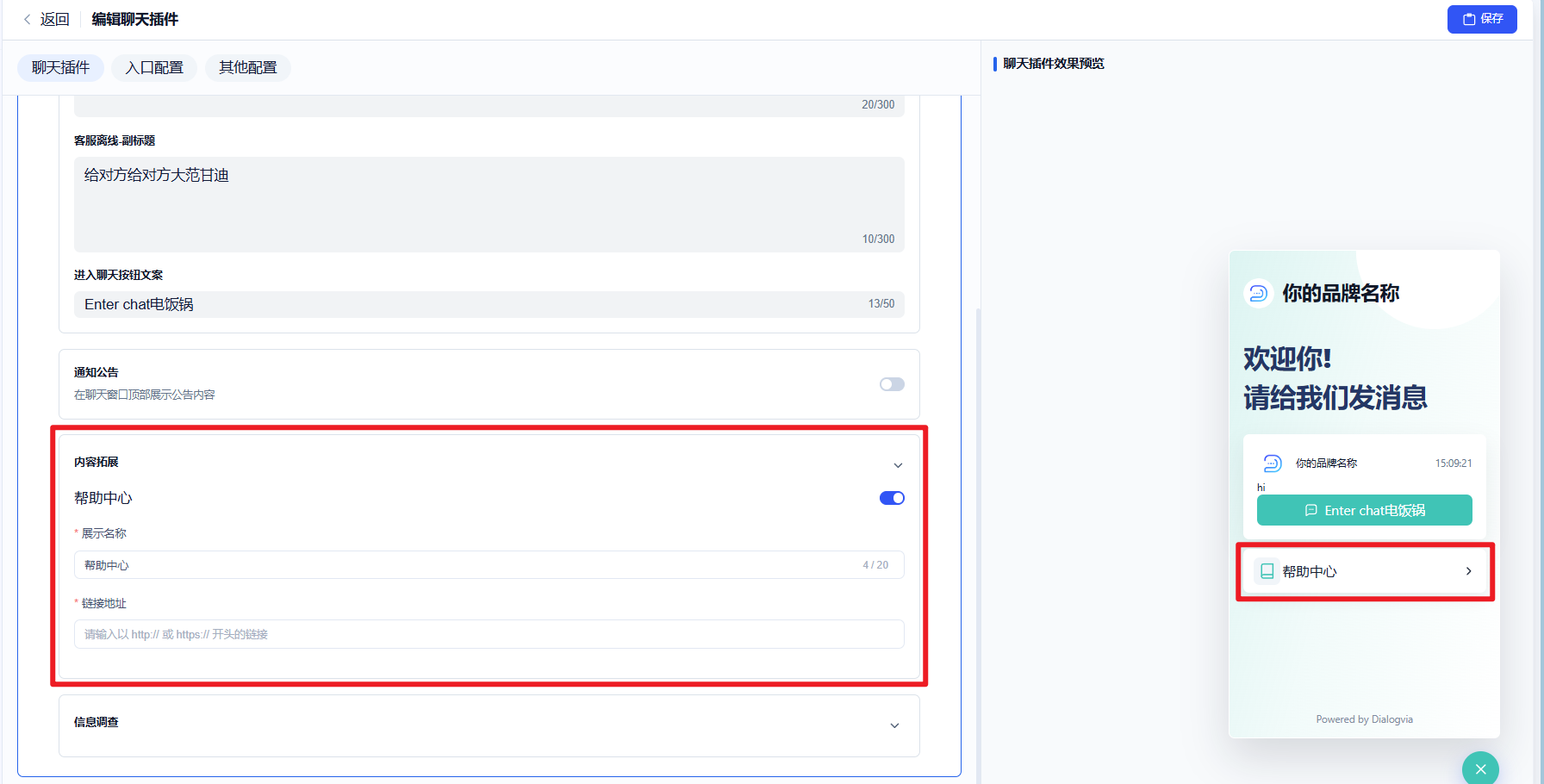Open the 其他配置 tab

click(248, 67)
